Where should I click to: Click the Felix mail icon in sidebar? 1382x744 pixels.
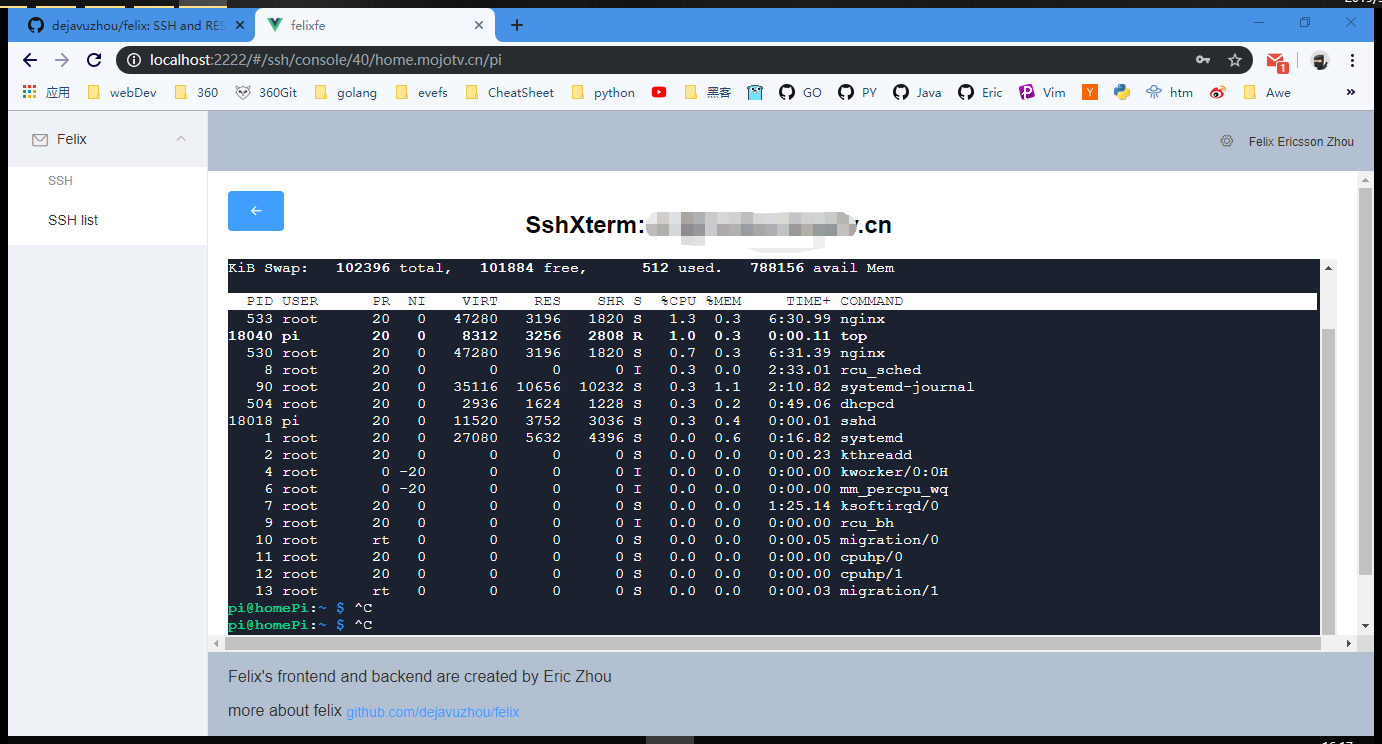40,140
